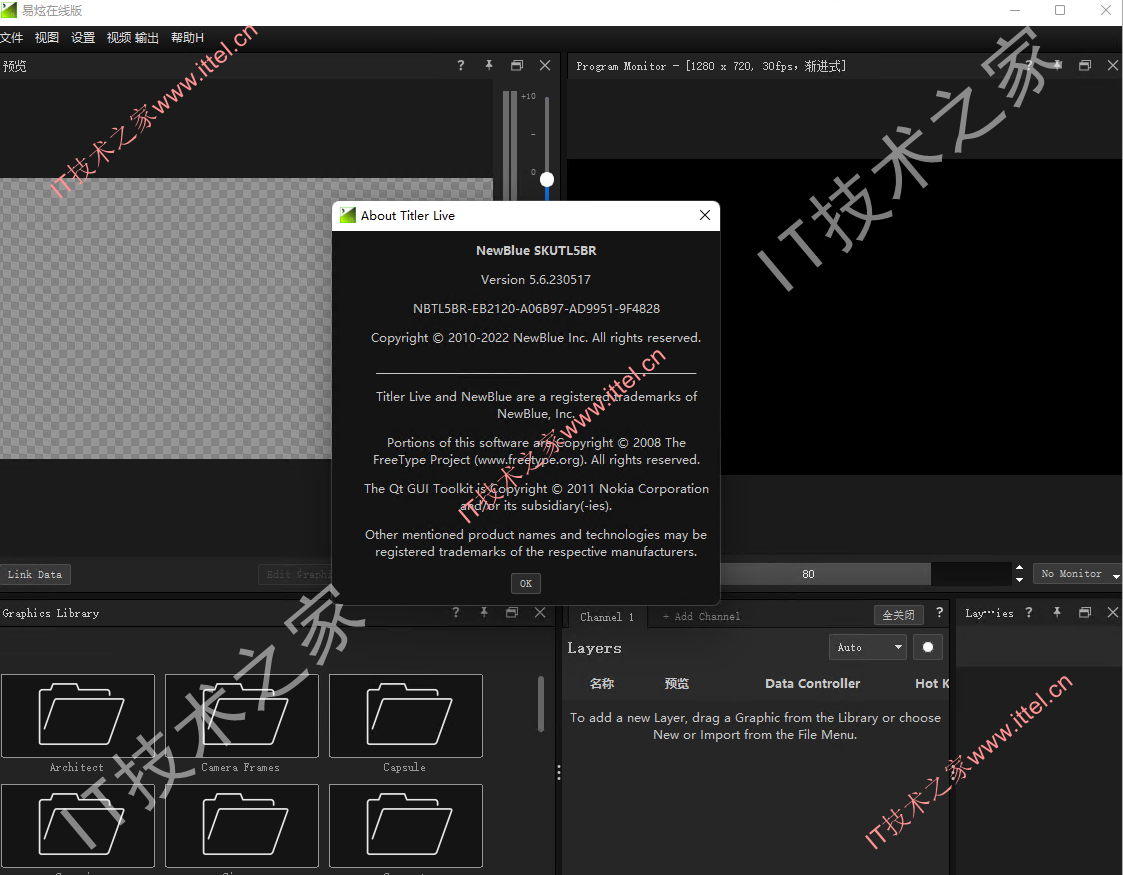Close the Program Monitor panel
Screen dimensions: 1123x875
pyautogui.click(x=1113, y=65)
